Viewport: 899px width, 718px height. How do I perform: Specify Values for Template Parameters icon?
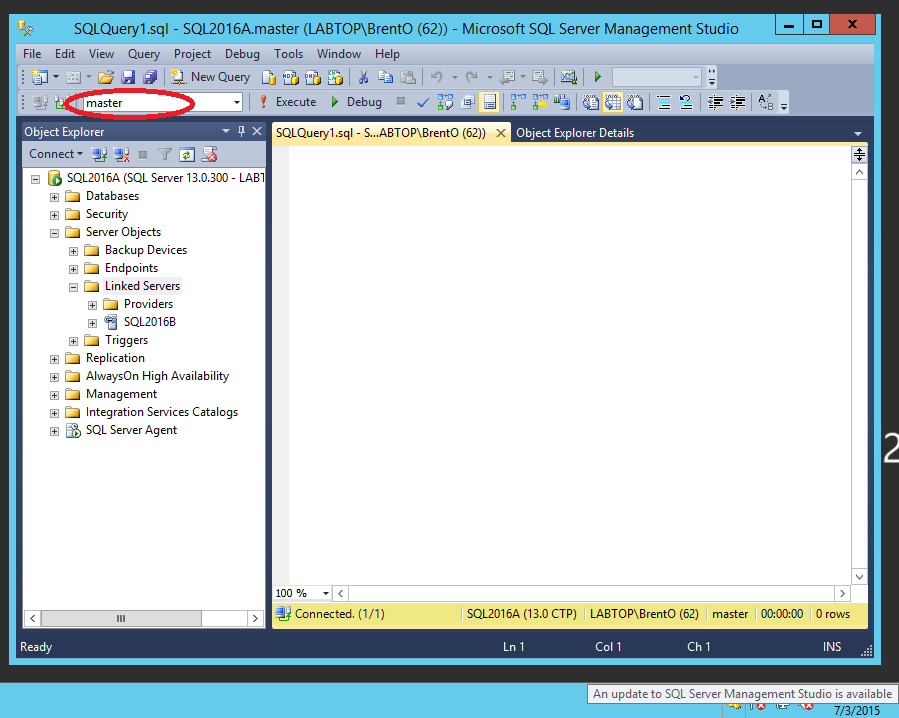click(x=765, y=103)
